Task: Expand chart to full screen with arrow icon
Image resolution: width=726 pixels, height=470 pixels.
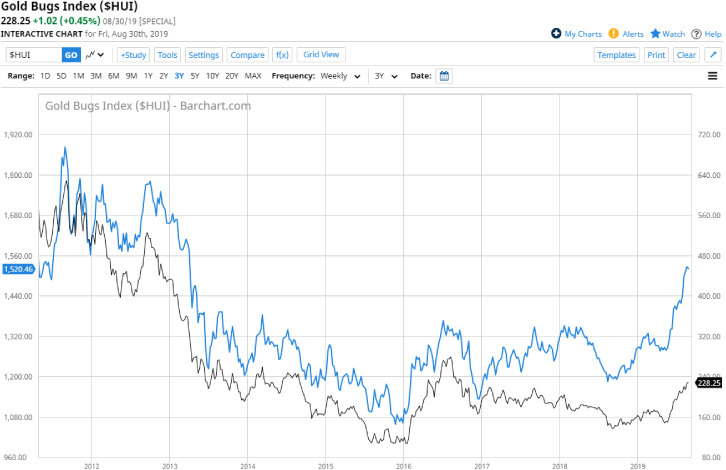Action: click(x=713, y=55)
